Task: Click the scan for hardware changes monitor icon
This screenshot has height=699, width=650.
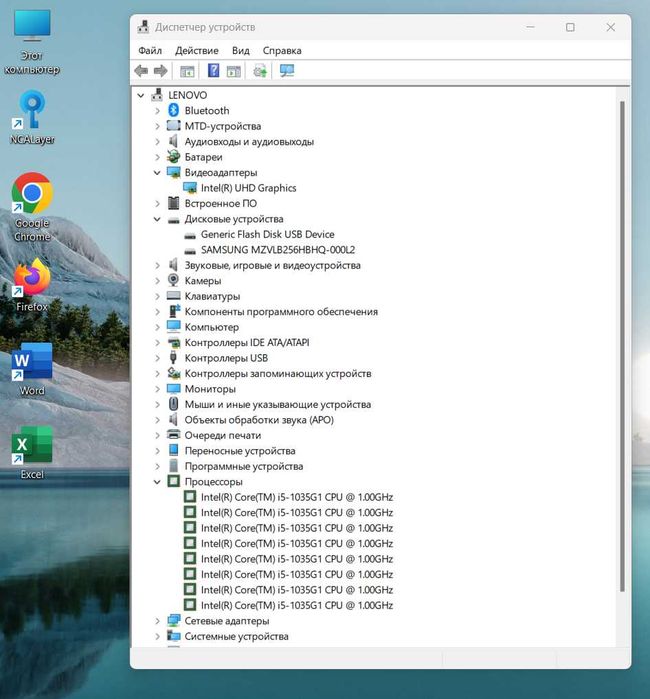Action: point(287,70)
